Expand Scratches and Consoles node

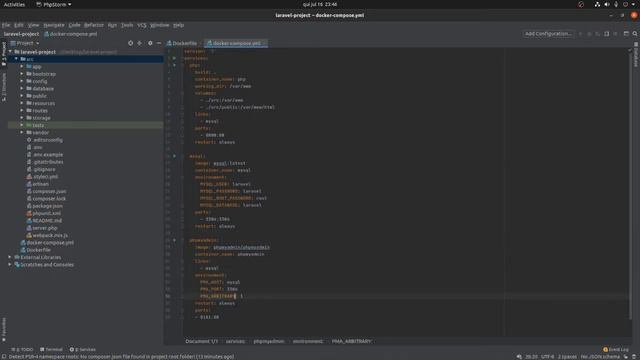click(x=10, y=264)
